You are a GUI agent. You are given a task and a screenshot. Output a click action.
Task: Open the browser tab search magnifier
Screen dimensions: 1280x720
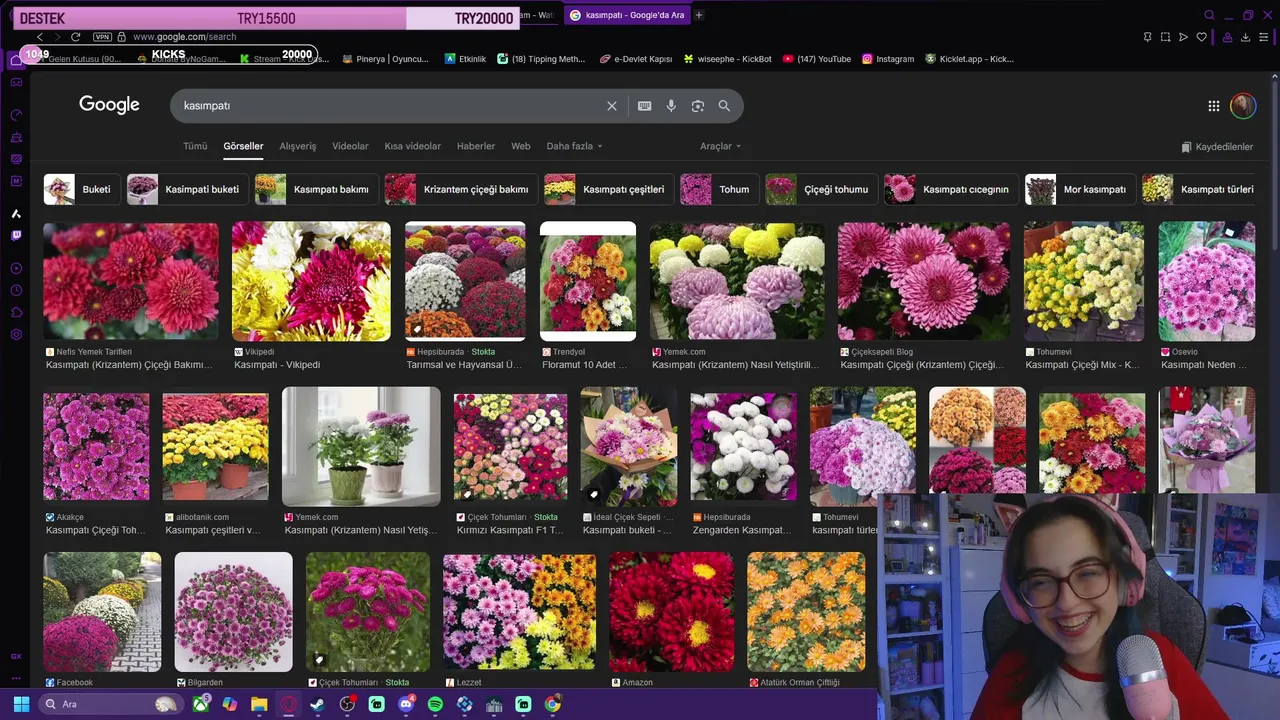click(1209, 15)
